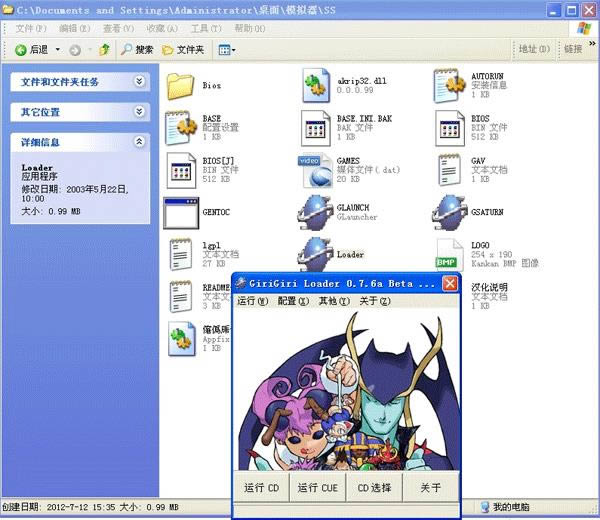Click the 链接 links toolbar label

pos(573,49)
